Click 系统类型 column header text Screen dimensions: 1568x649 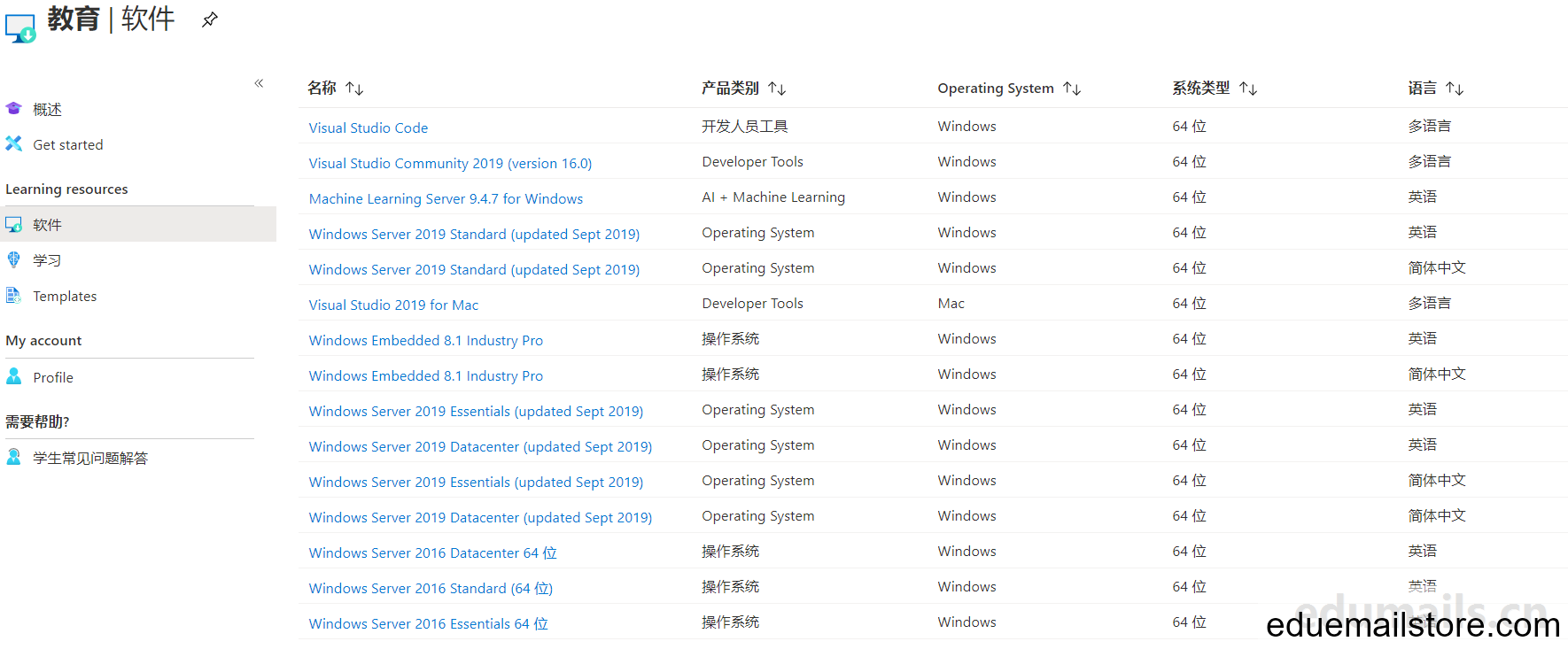coord(1201,88)
